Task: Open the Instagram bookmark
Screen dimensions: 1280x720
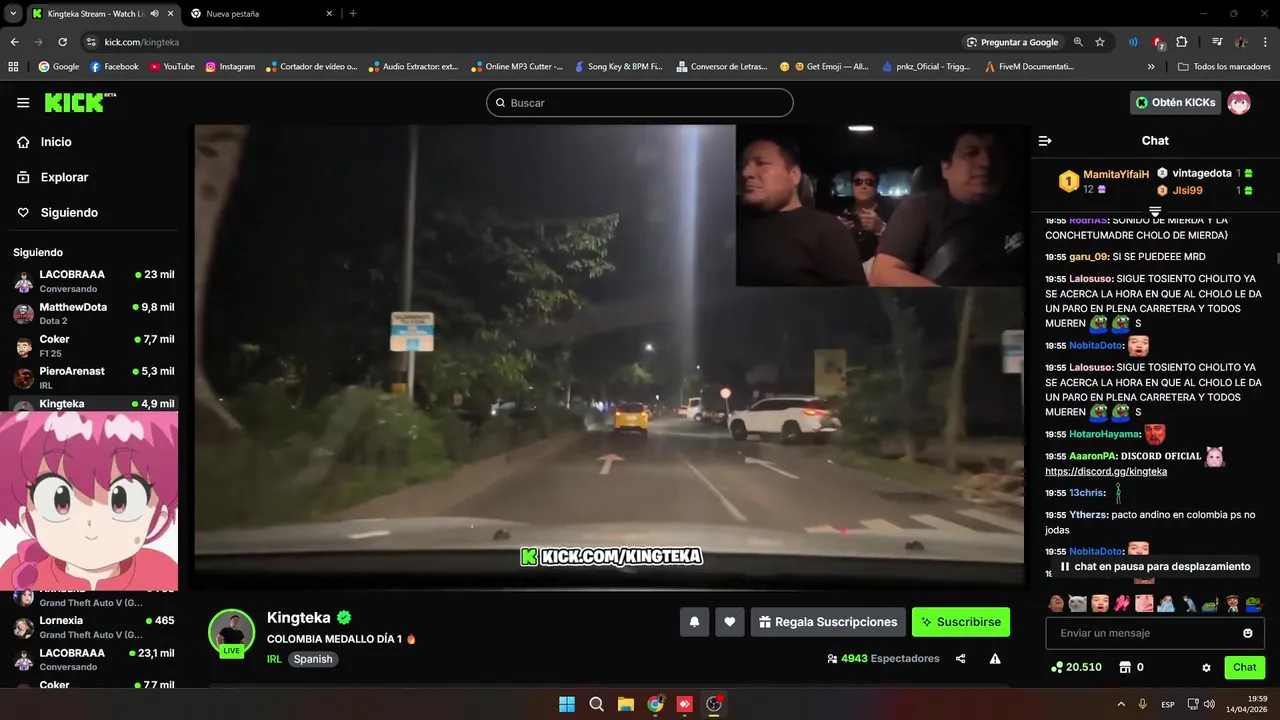Action: click(x=230, y=67)
